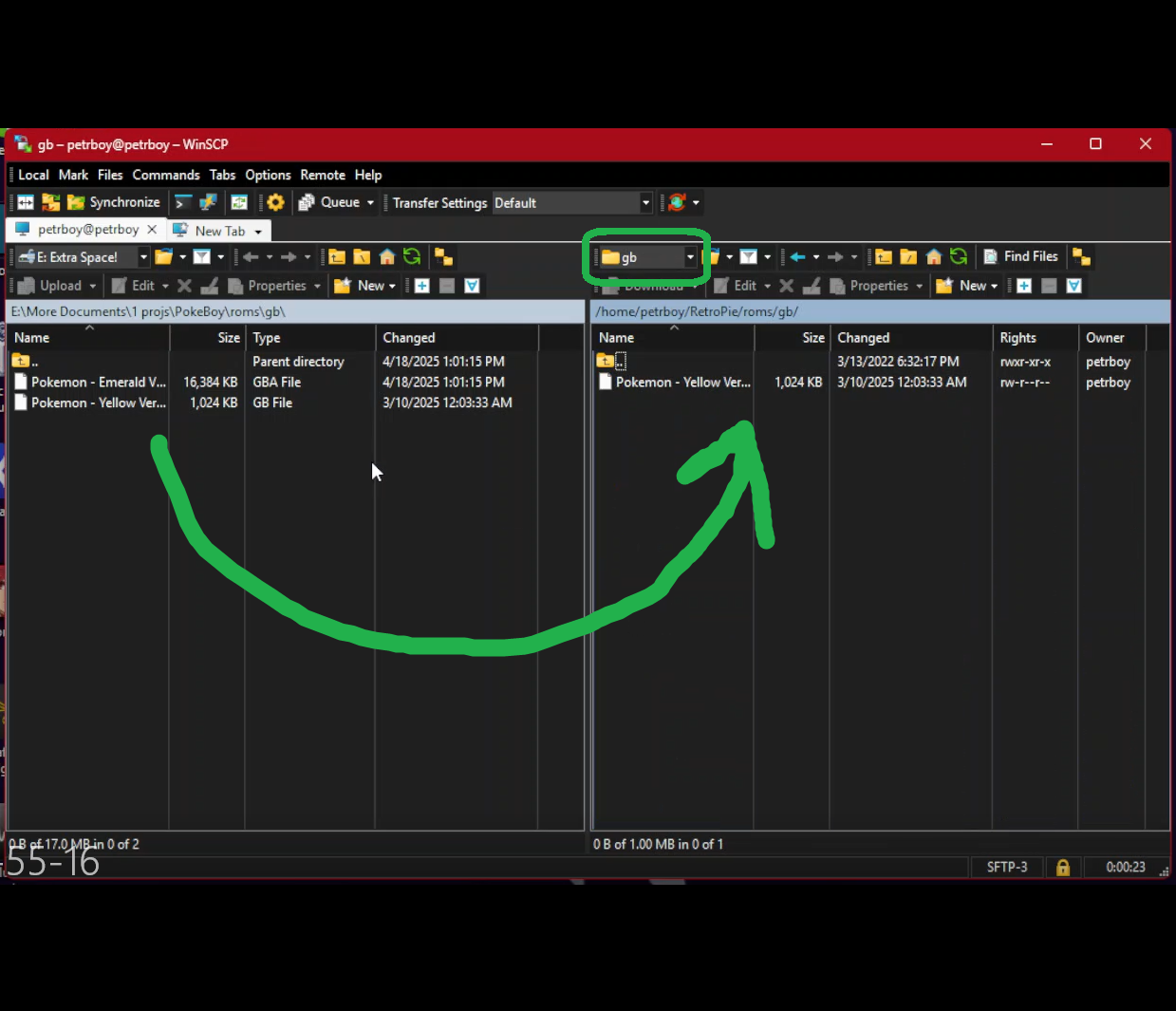Click the local root directory icon
This screenshot has width=1176, height=1011.
tap(362, 256)
